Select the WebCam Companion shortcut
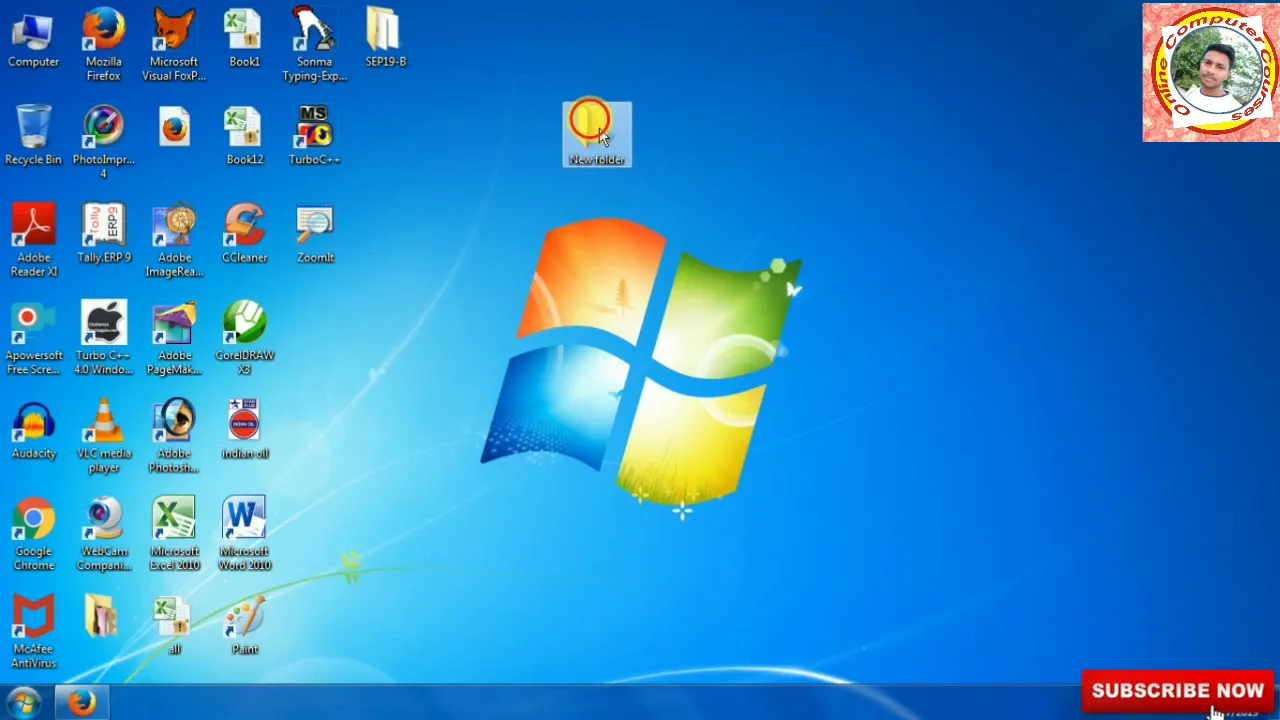The width and height of the screenshot is (1280, 720). click(x=103, y=534)
